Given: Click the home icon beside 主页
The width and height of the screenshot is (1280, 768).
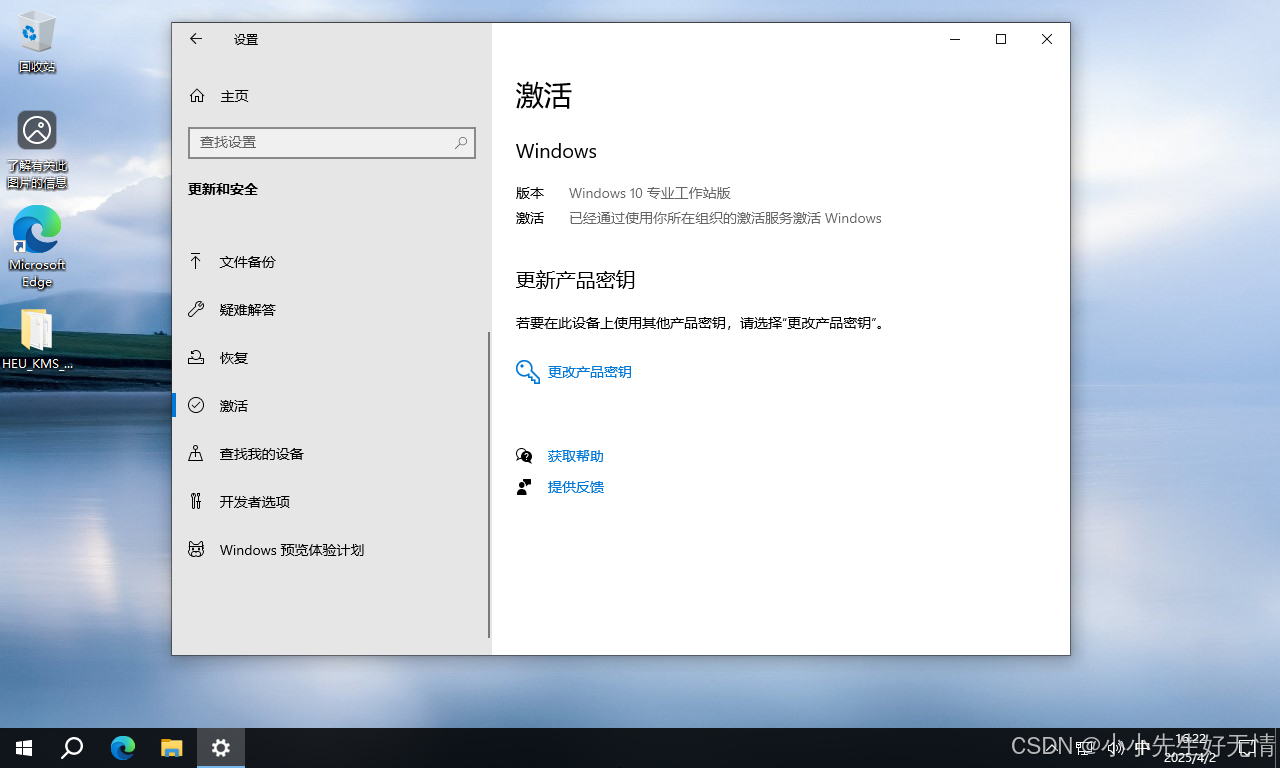Looking at the screenshot, I should tap(197, 96).
